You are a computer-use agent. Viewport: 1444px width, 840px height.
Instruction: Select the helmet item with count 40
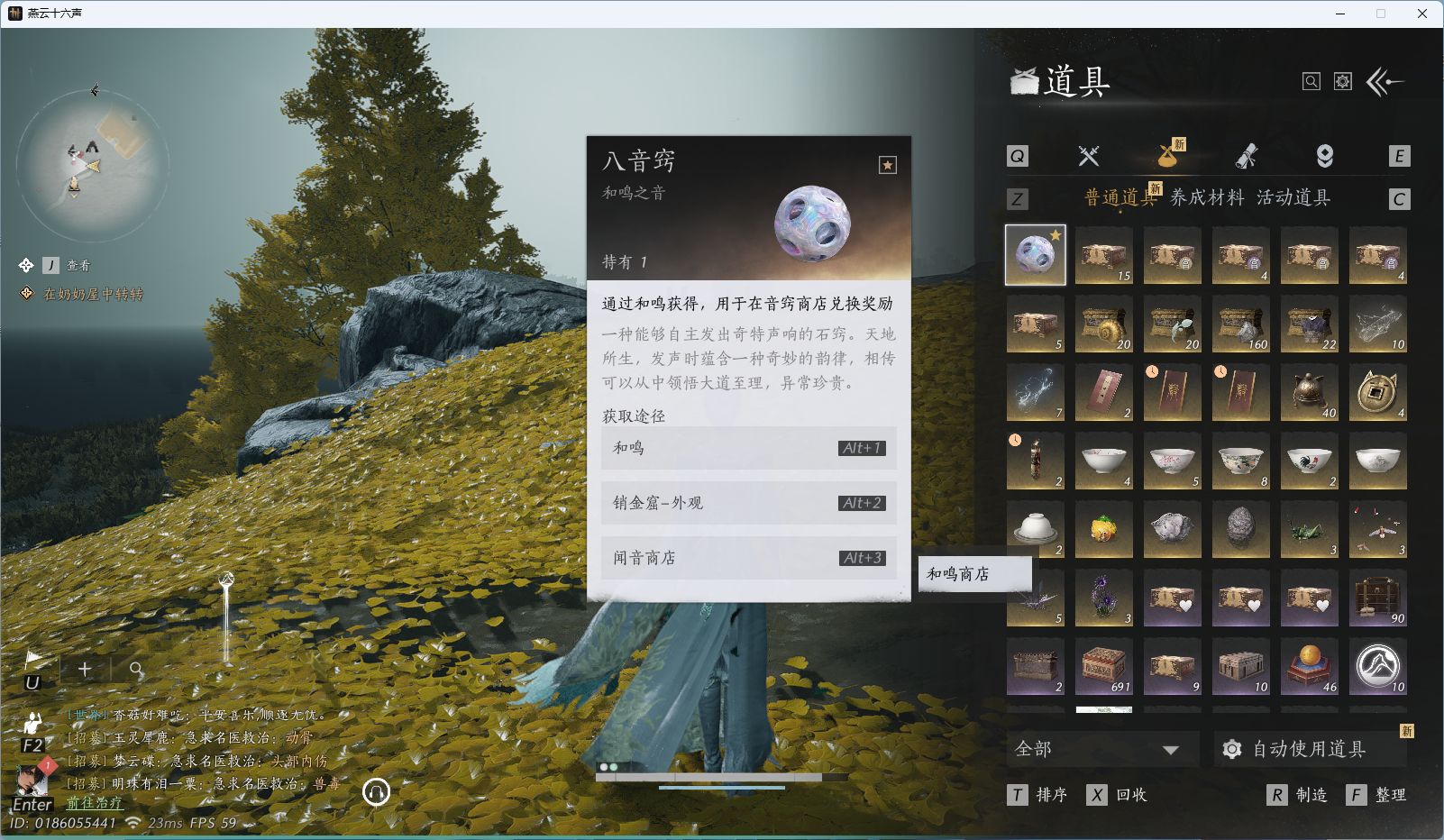coord(1310,392)
